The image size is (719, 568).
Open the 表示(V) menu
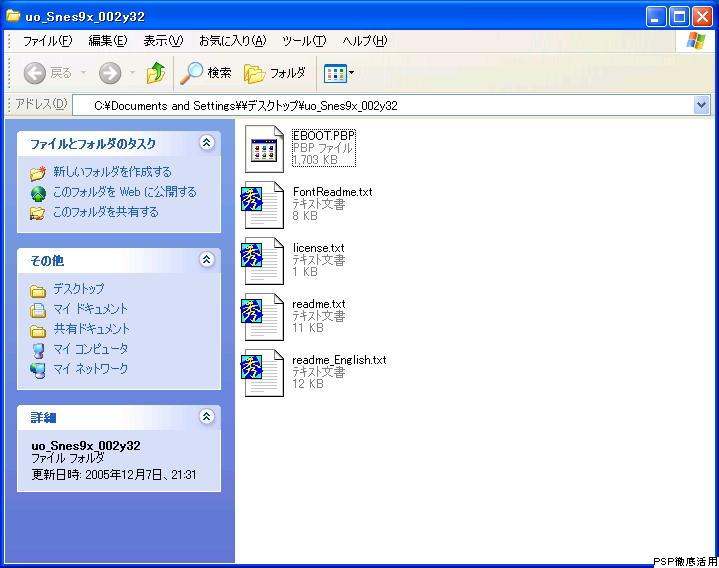[163, 41]
